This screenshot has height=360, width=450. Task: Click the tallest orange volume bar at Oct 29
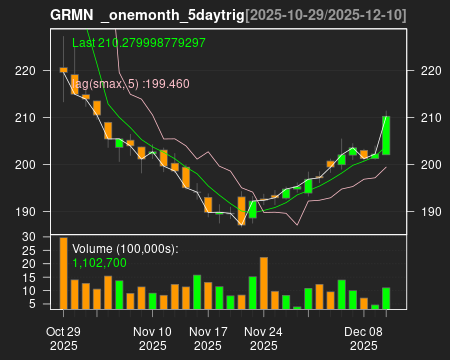[63, 273]
